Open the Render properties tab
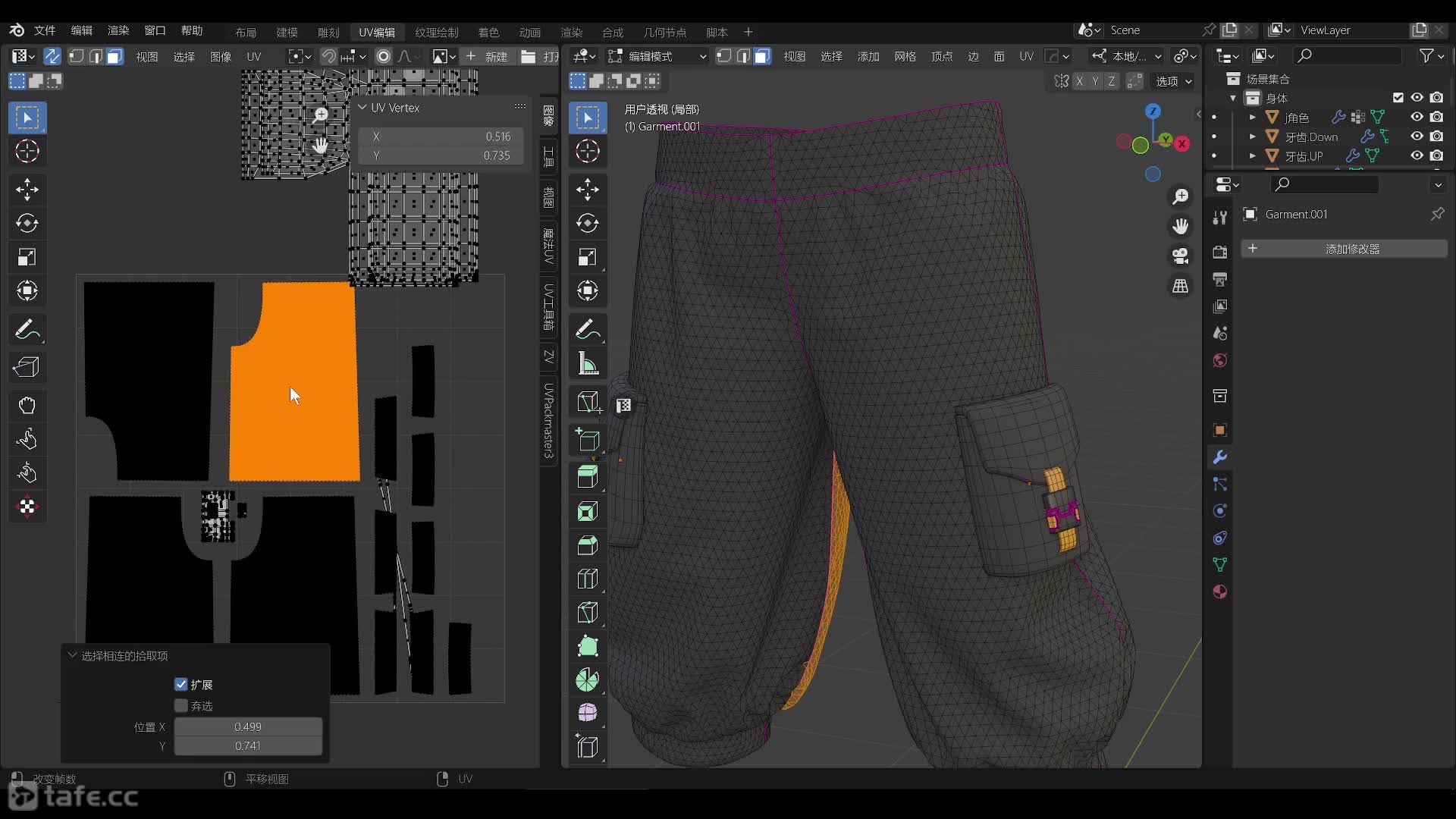The height and width of the screenshot is (819, 1456). click(1220, 253)
